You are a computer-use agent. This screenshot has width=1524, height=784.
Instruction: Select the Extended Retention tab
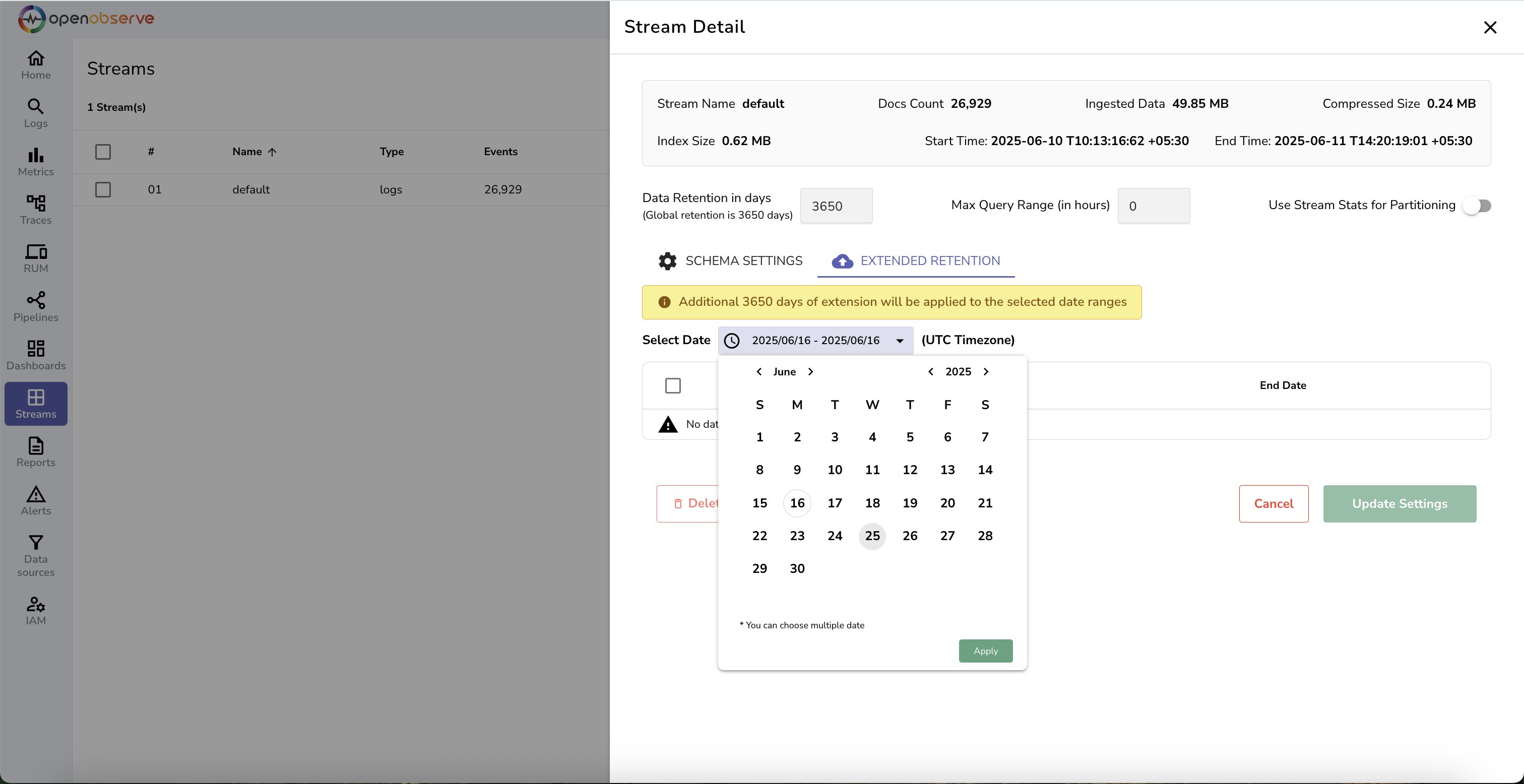tap(916, 261)
